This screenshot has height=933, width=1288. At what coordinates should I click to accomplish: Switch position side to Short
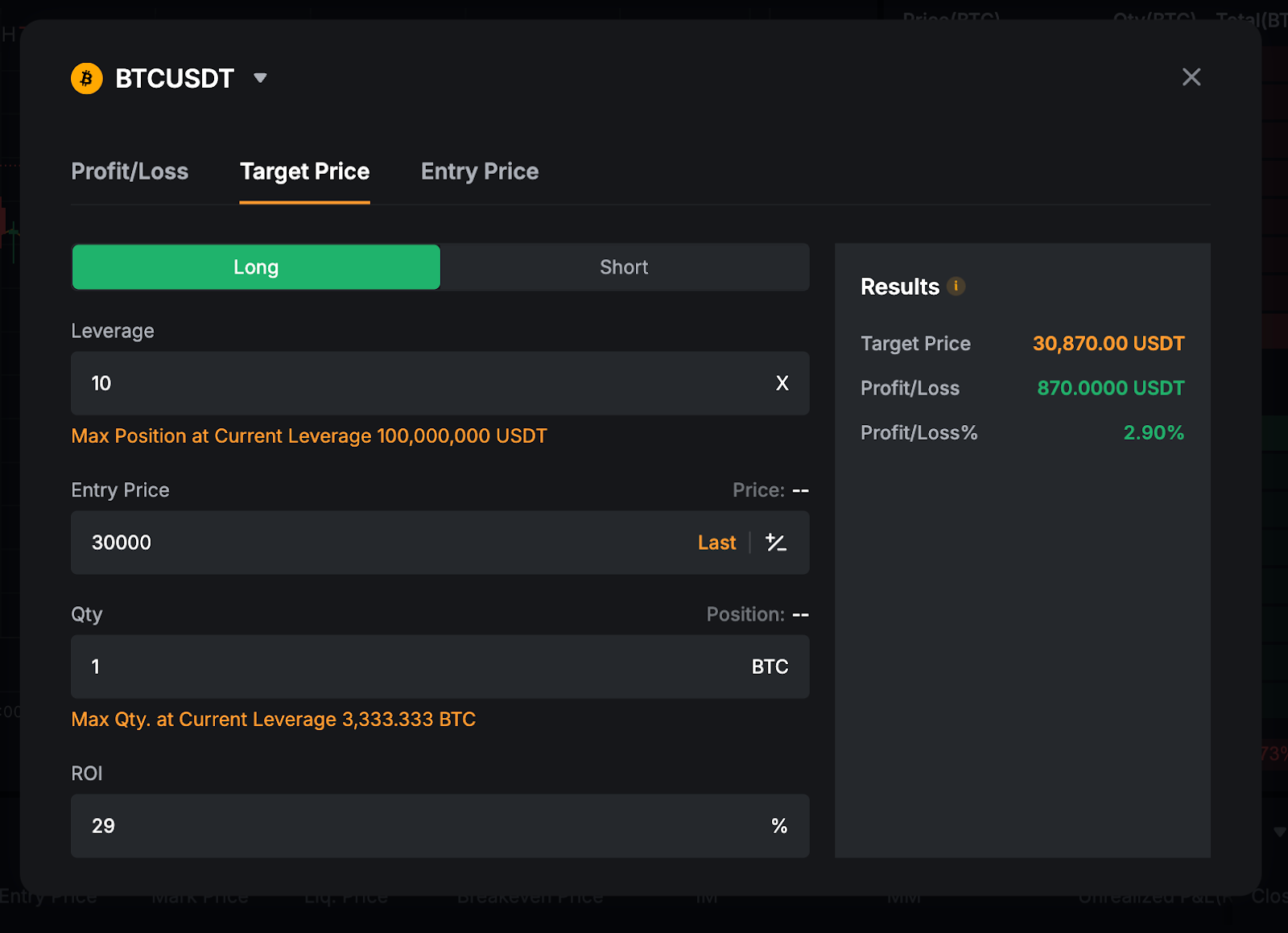[624, 267]
